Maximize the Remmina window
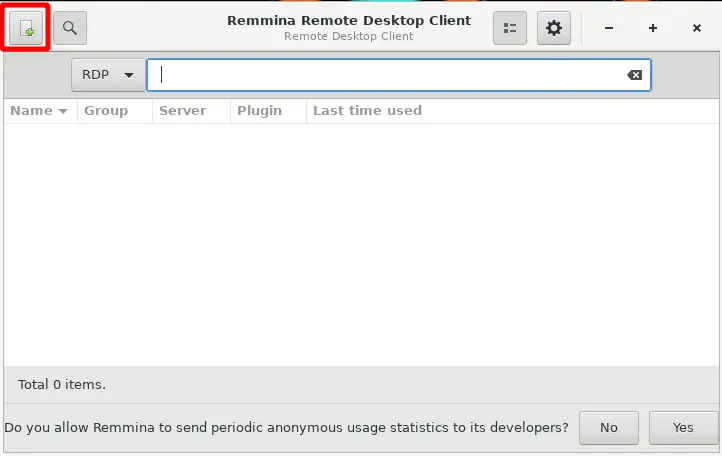Screen dimensions: 722x456 [x=653, y=28]
